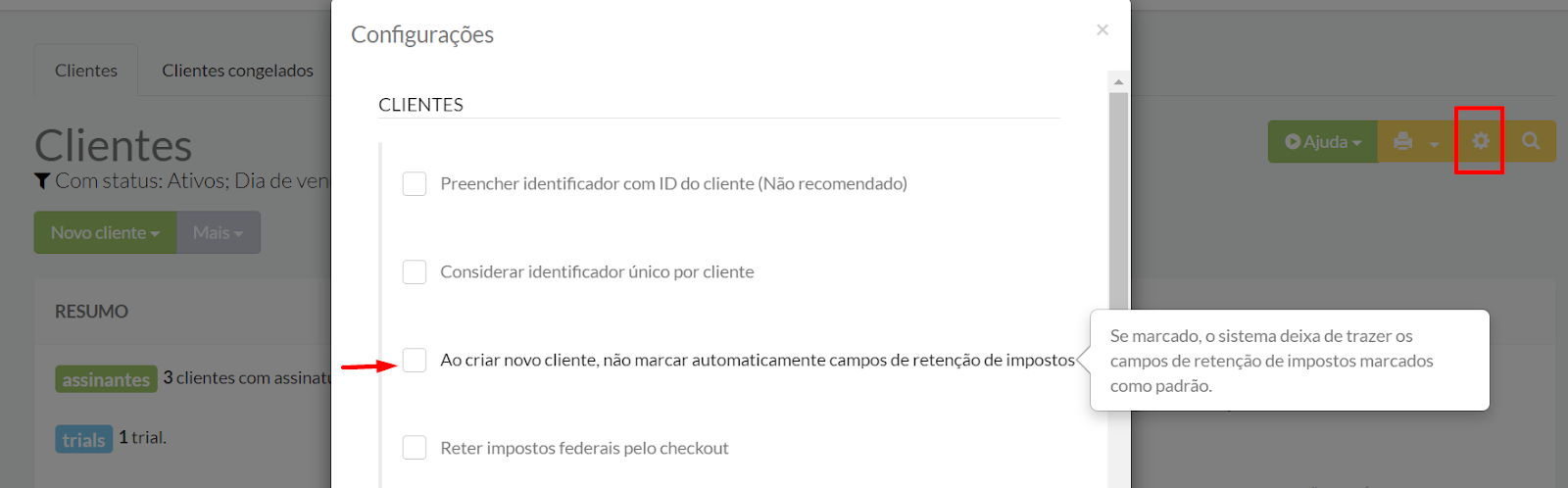Screen dimensions: 1568x488
Task: Click the green assinantes label
Action: click(106, 379)
